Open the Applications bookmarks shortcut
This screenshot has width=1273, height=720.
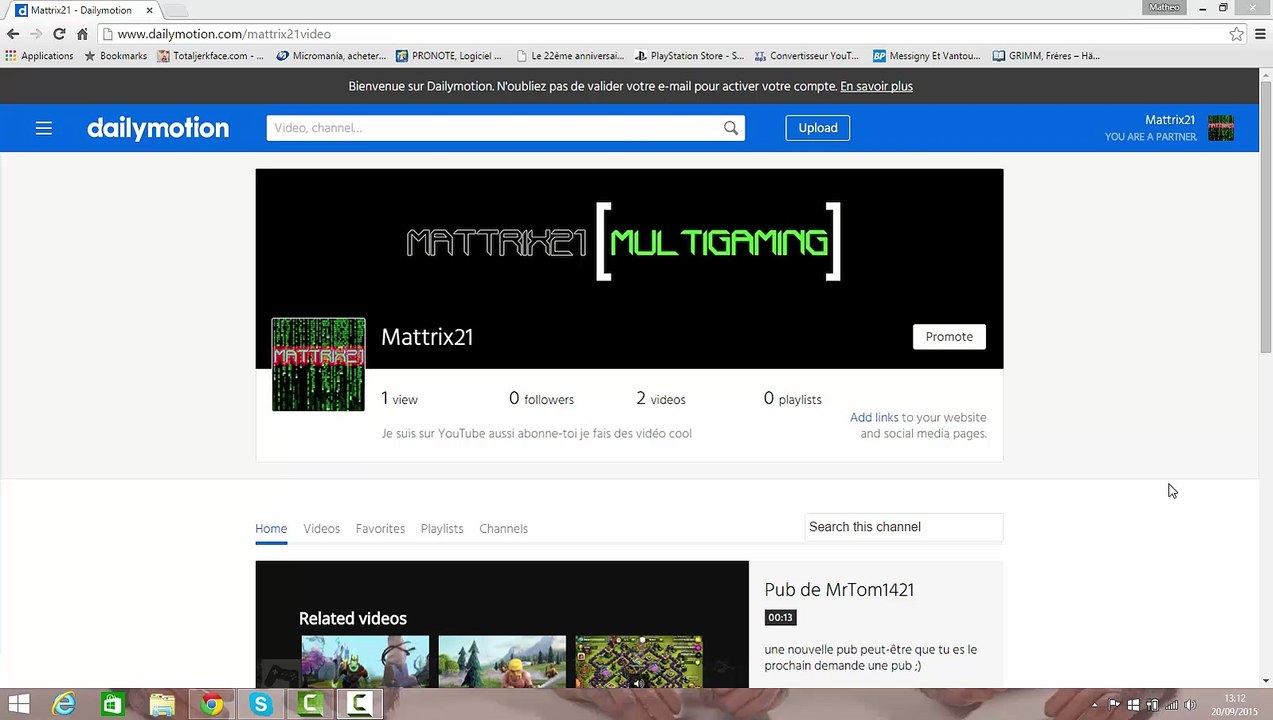[40, 56]
